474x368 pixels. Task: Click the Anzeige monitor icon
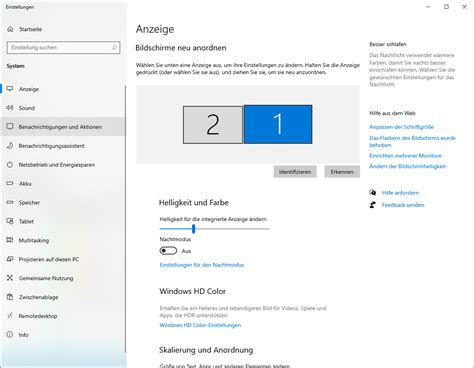[x=10, y=89]
